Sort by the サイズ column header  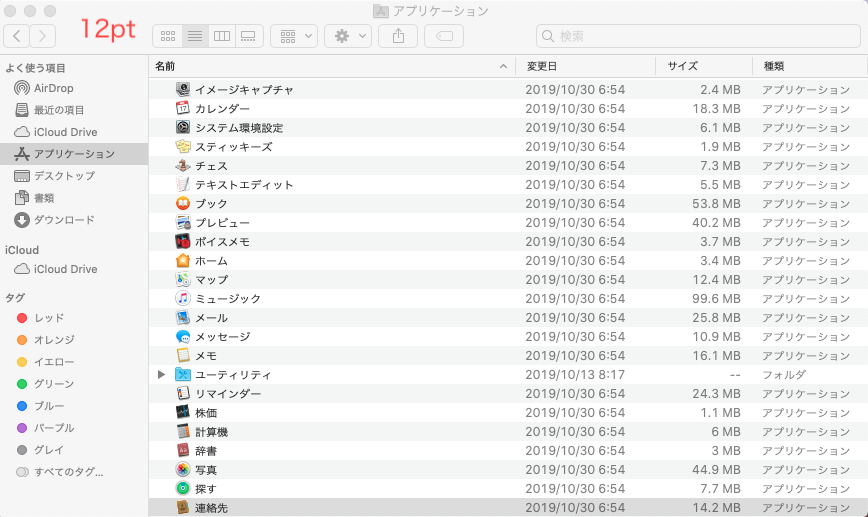(x=682, y=66)
